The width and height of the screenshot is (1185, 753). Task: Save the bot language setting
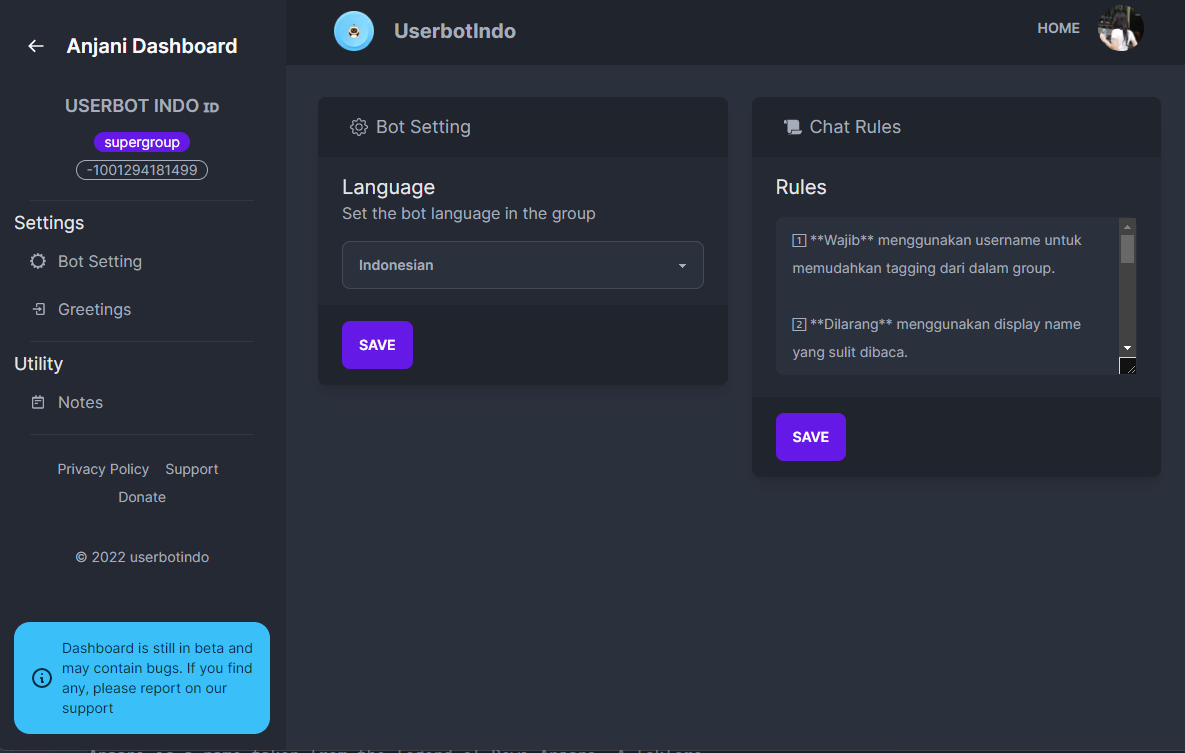[377, 345]
